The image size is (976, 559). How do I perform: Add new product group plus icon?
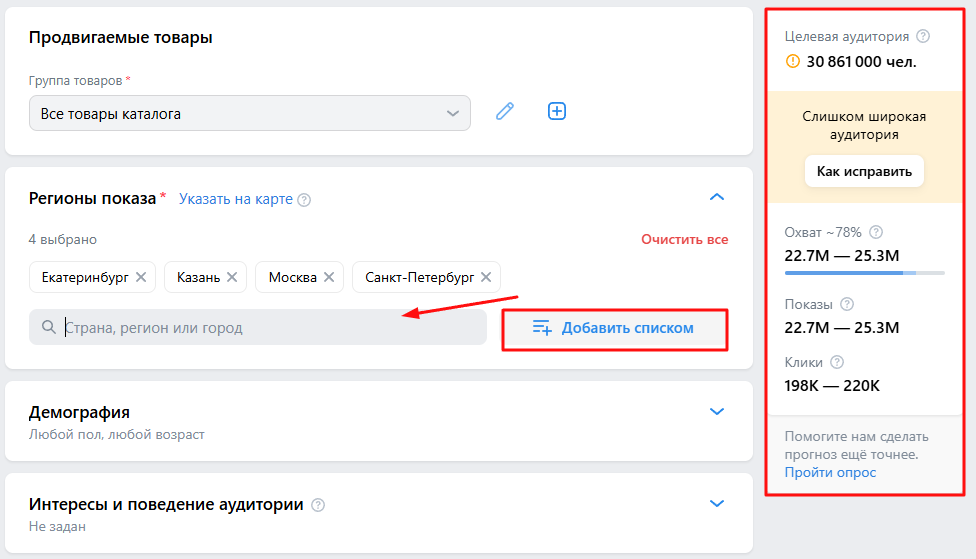point(556,111)
